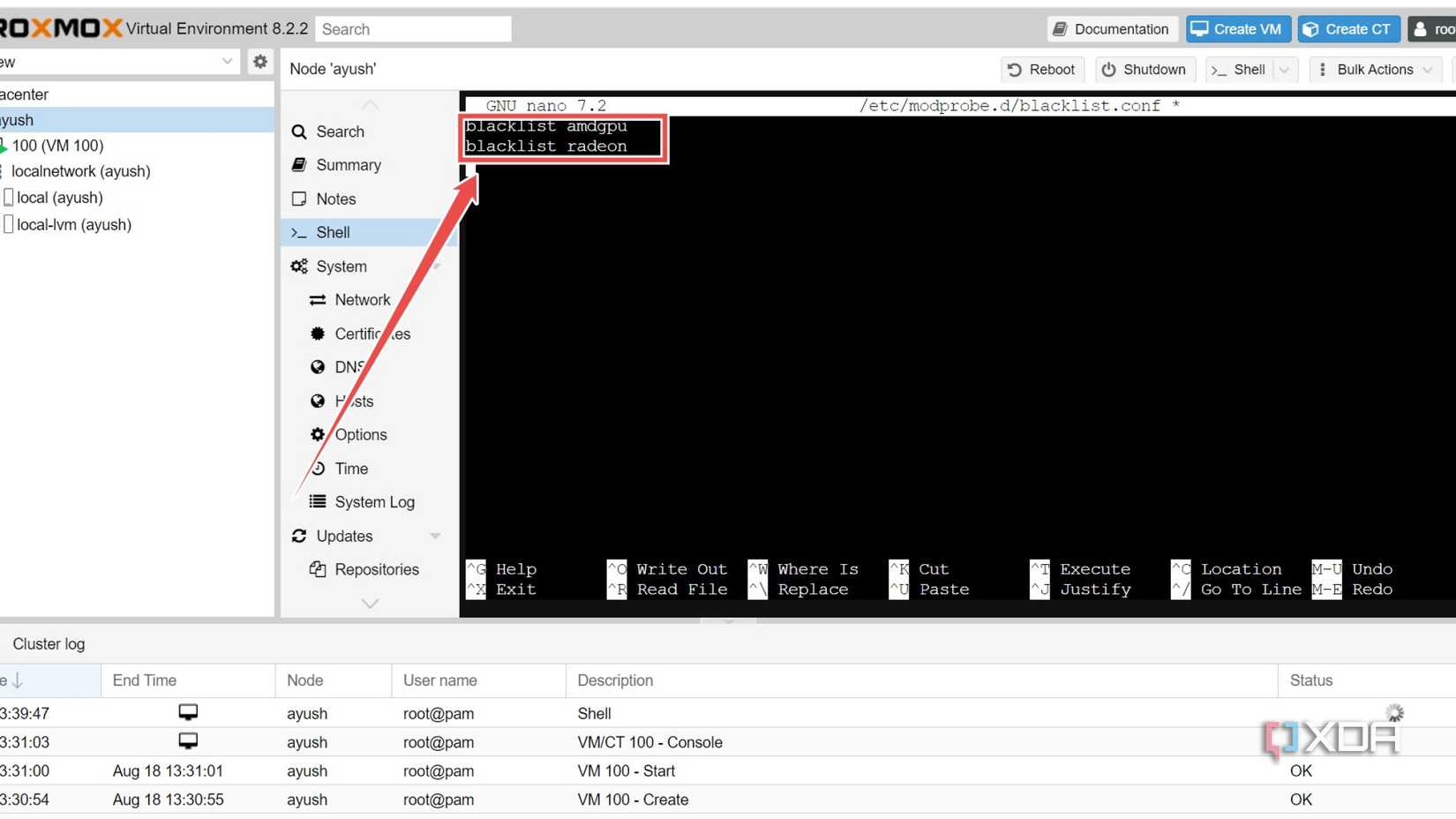
Task: Click the globe icon beside DNS
Action: pyautogui.click(x=318, y=367)
